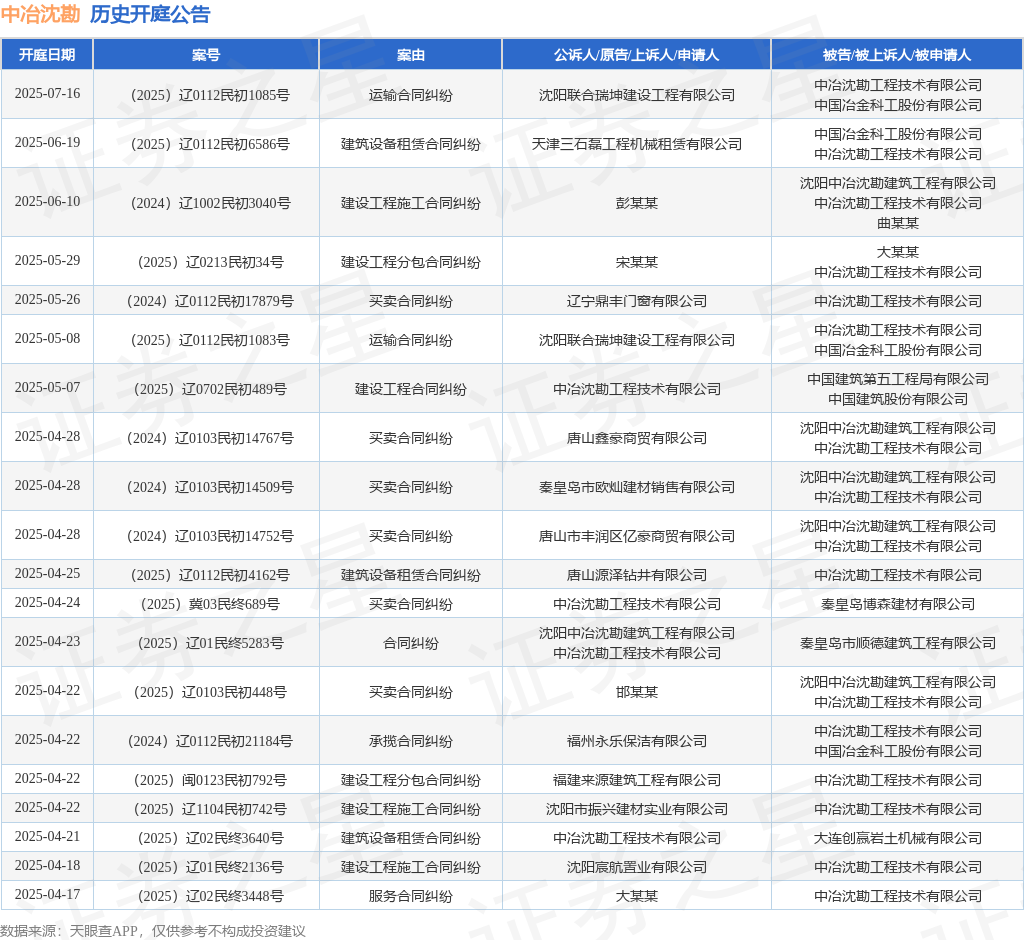Click the date 2025-04-21
This screenshot has width=1024, height=940.
click(47, 836)
